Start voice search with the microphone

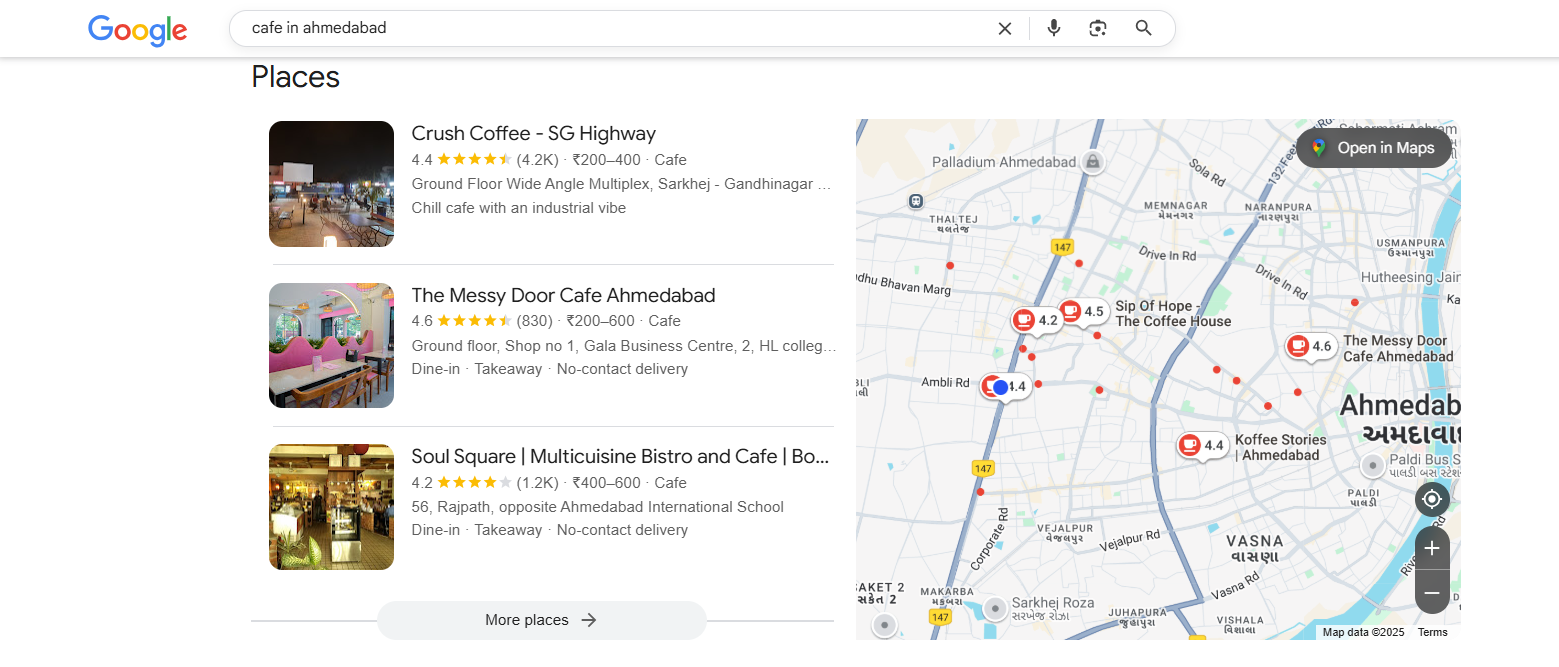coord(1053,29)
